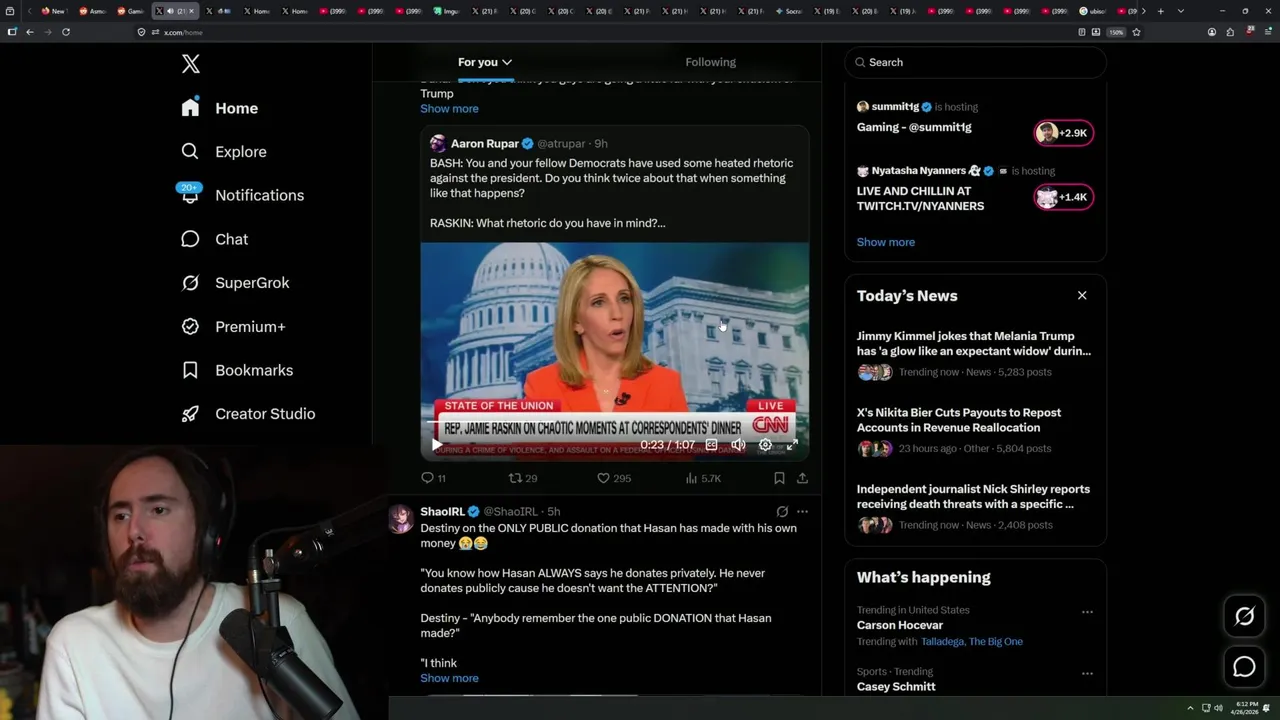This screenshot has width=1280, height=720.
Task: Toggle closed captions on the CNN video
Action: (711, 445)
